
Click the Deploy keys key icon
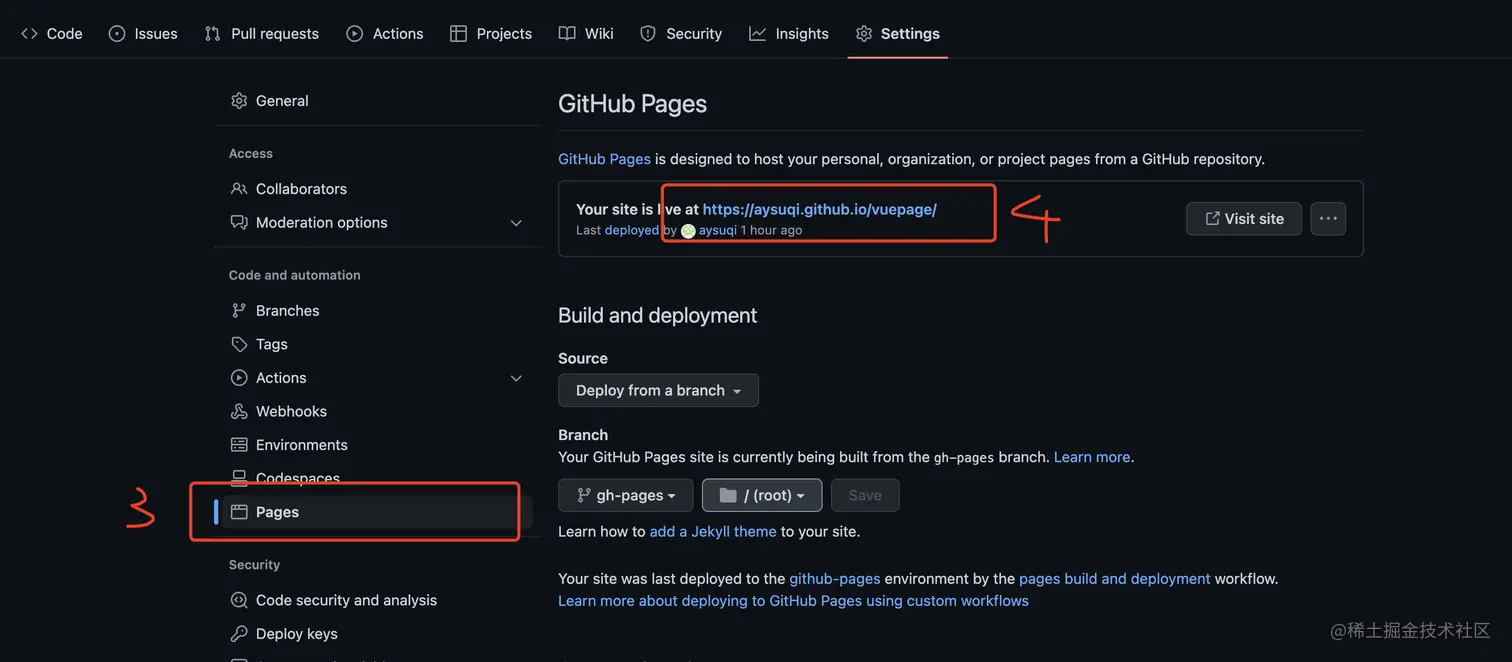(239, 634)
